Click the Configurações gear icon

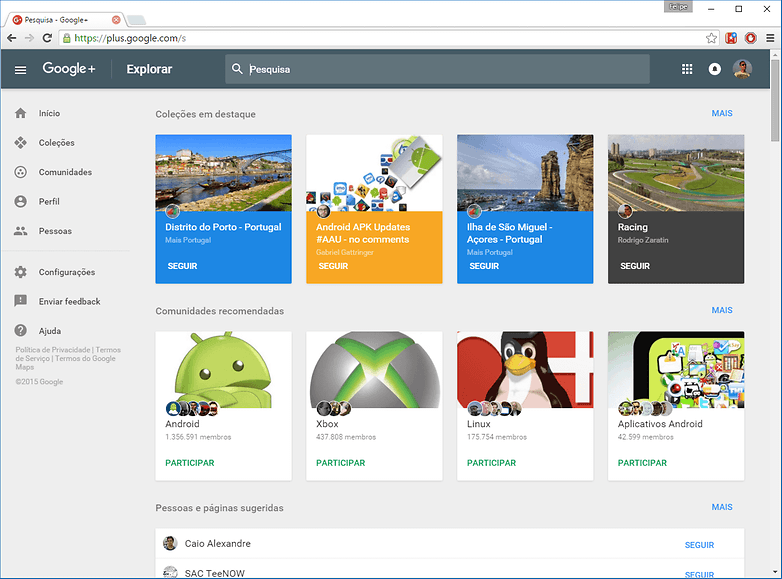pyautogui.click(x=20, y=272)
